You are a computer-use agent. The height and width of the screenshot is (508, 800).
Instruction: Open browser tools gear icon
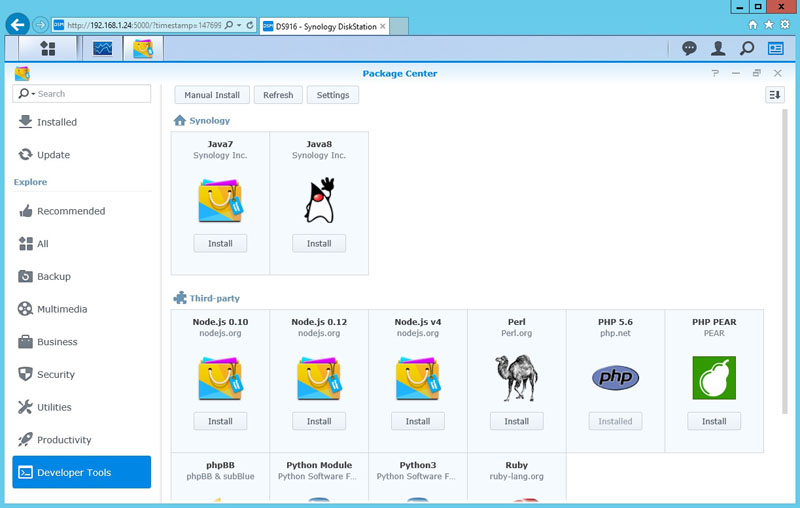point(785,24)
